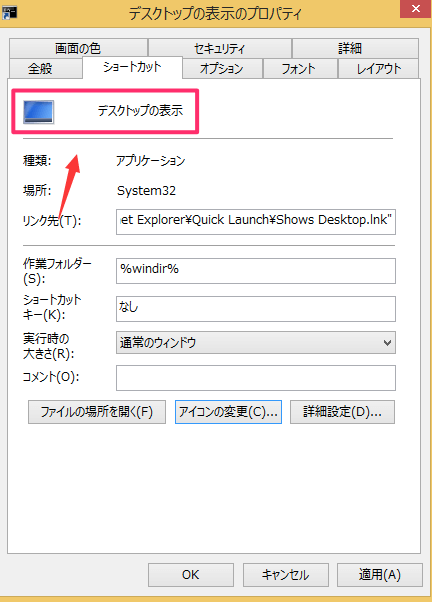Click the 種類 label
Screen dimensions: 432x602
[37, 160]
